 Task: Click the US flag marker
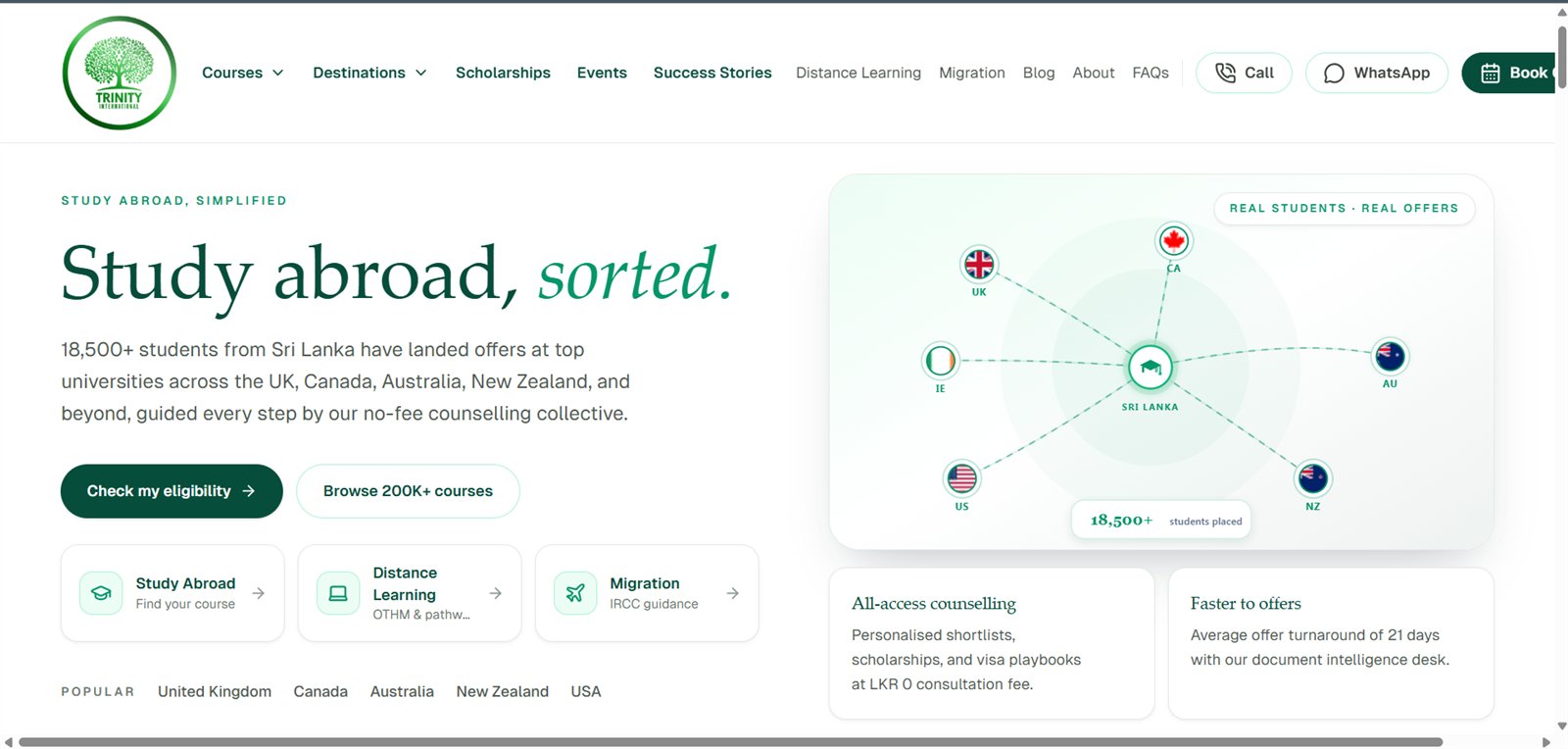(x=961, y=478)
